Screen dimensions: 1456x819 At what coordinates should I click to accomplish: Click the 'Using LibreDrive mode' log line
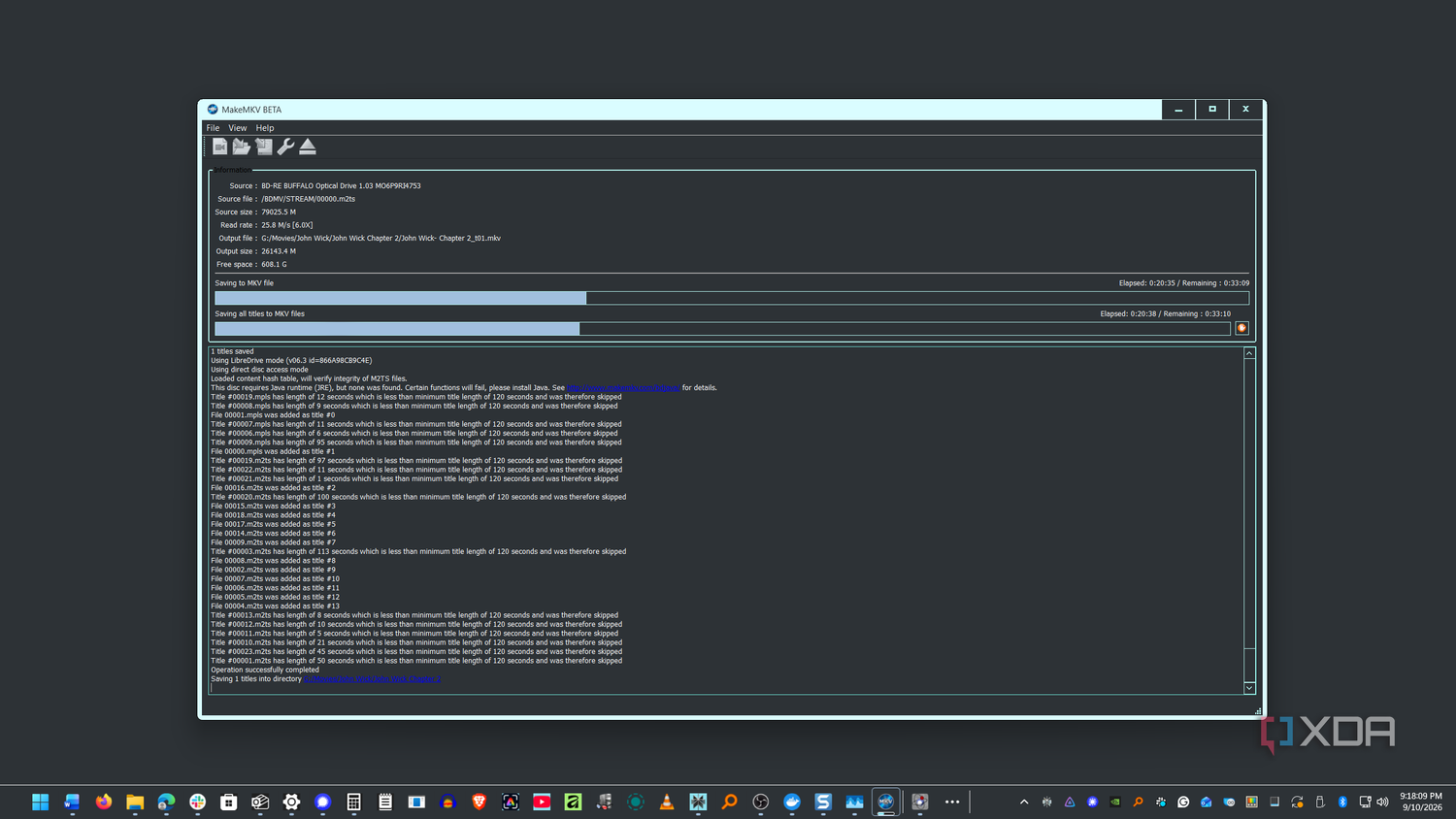291,361
